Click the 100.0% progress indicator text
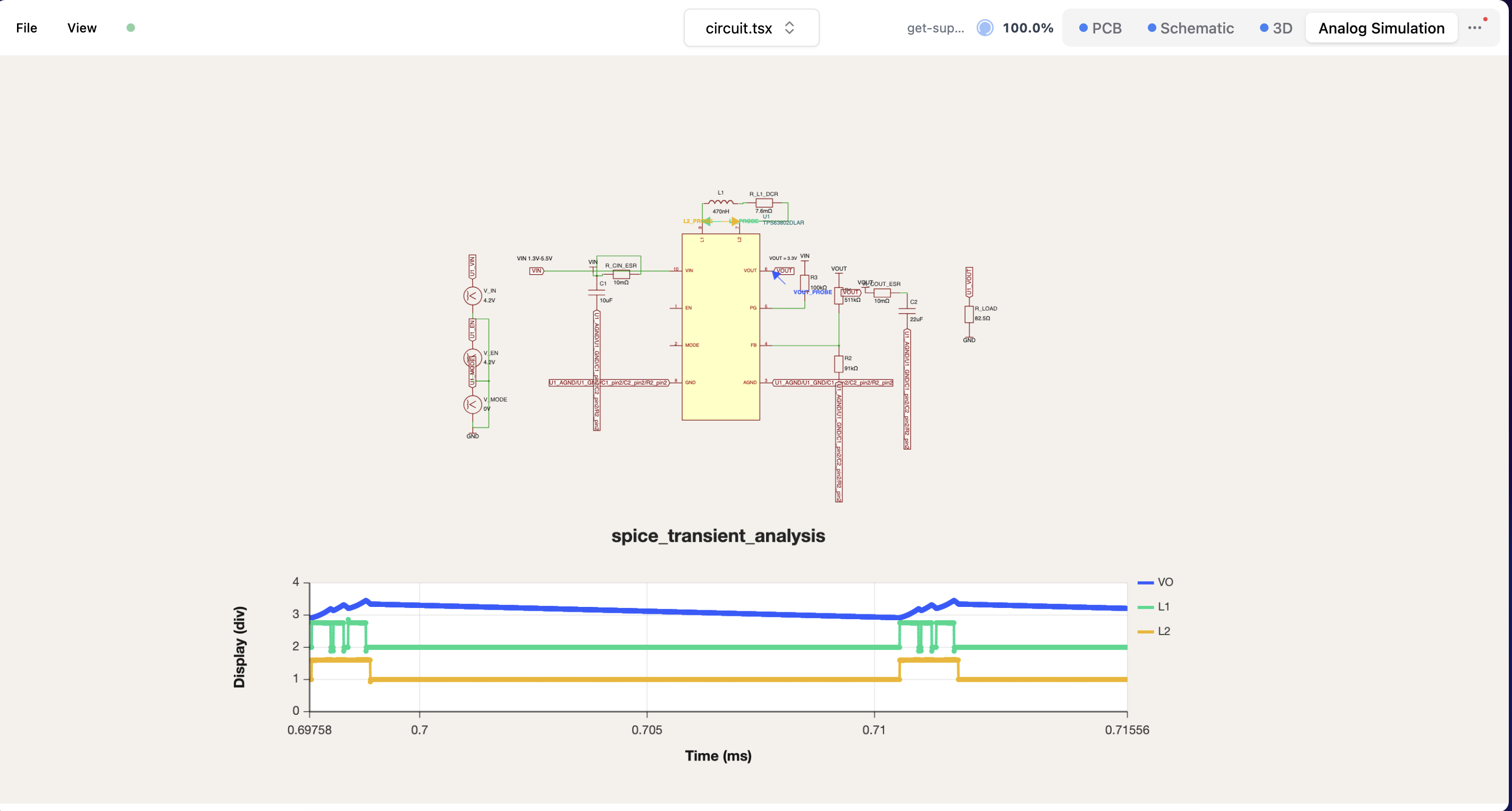Screen dimensions: 1512x811 point(1028,28)
